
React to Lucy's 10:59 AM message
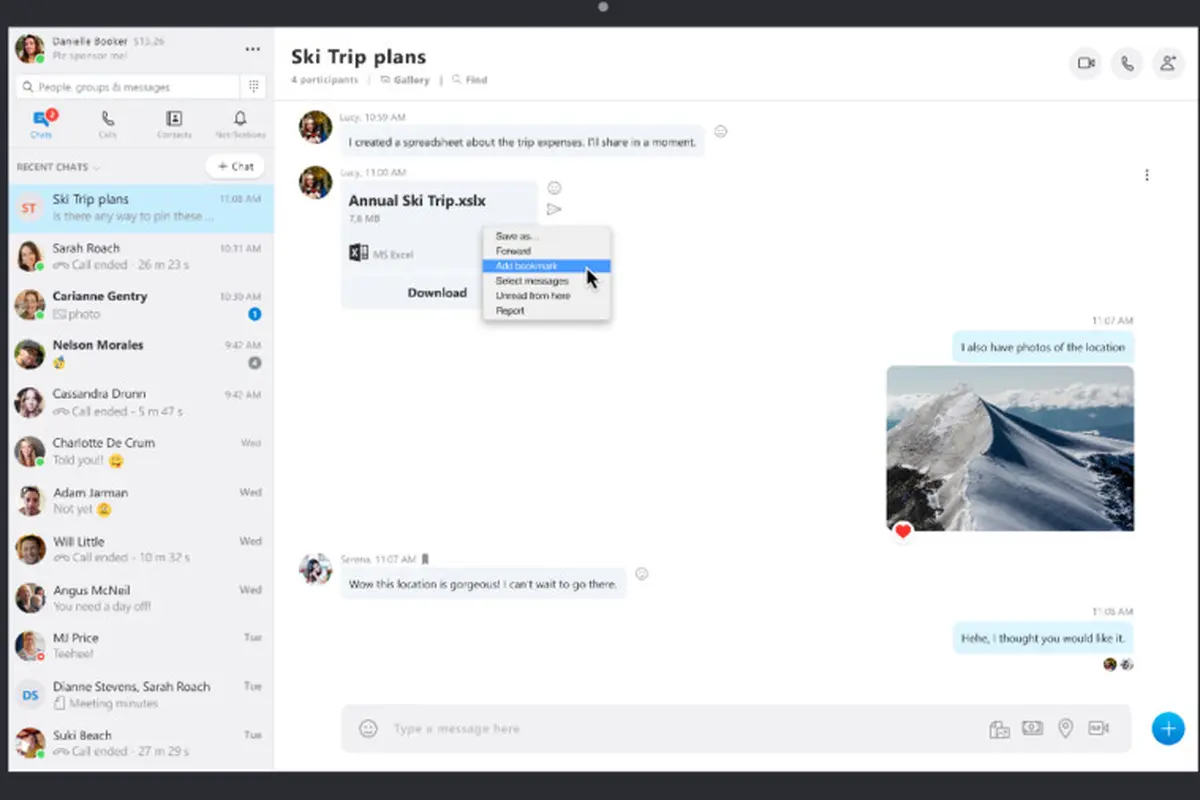point(720,132)
